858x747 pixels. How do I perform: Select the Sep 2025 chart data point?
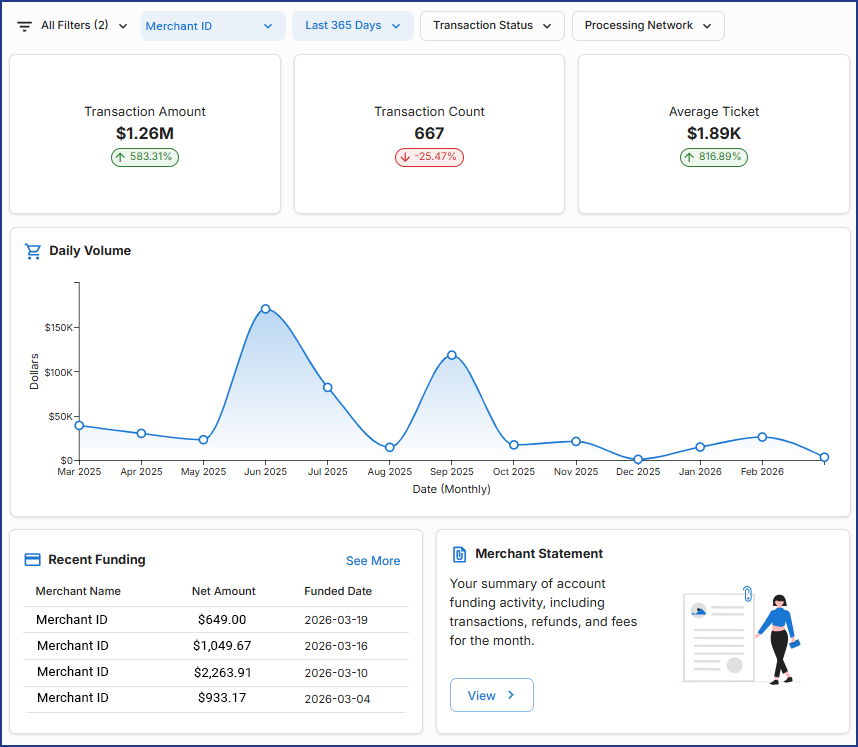coord(452,355)
